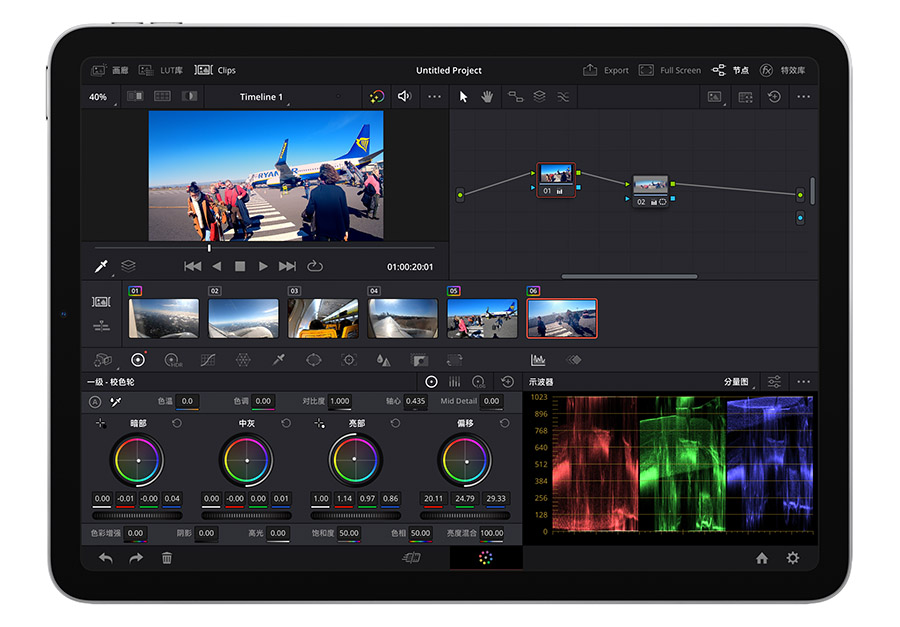Select the arrow pointer tool
900x627 pixels.
pos(463,96)
